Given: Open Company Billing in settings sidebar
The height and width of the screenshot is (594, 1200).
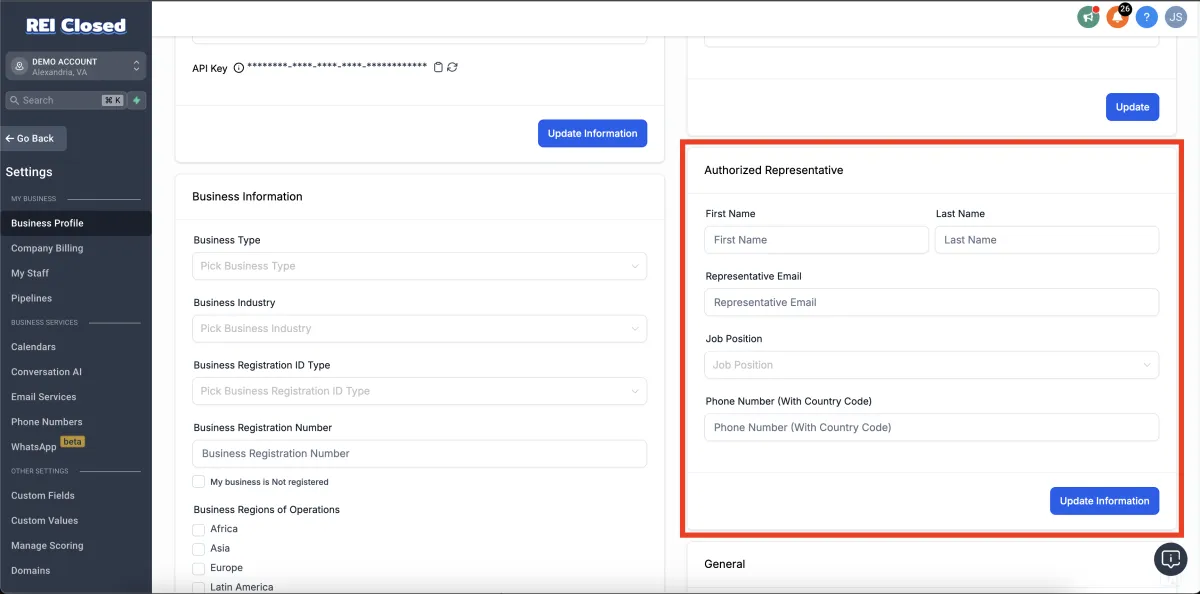Looking at the screenshot, I should click(47, 248).
